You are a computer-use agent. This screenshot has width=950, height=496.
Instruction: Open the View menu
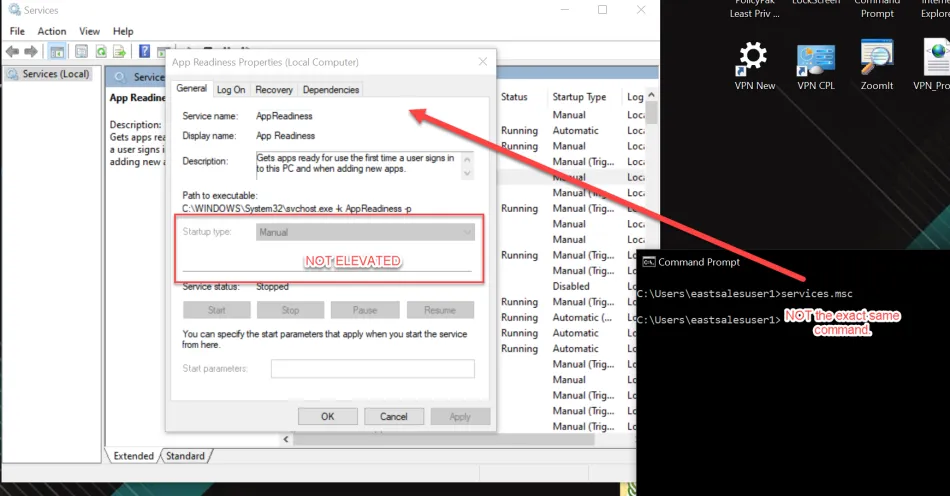(89, 32)
